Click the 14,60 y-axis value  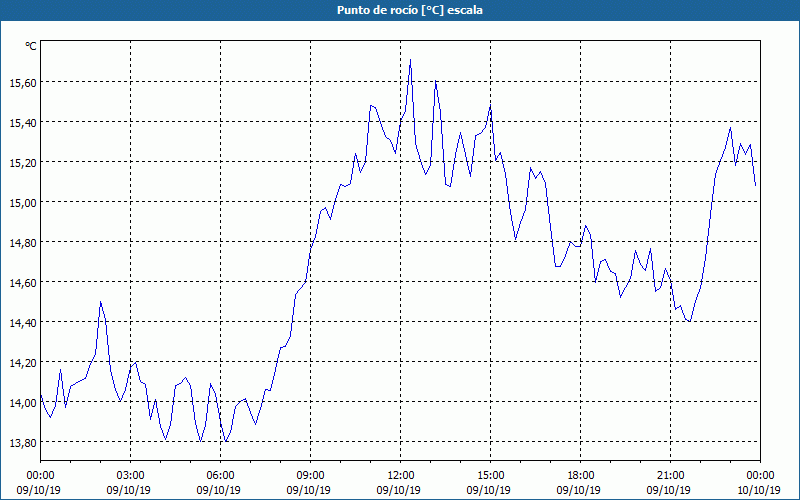pyautogui.click(x=23, y=283)
